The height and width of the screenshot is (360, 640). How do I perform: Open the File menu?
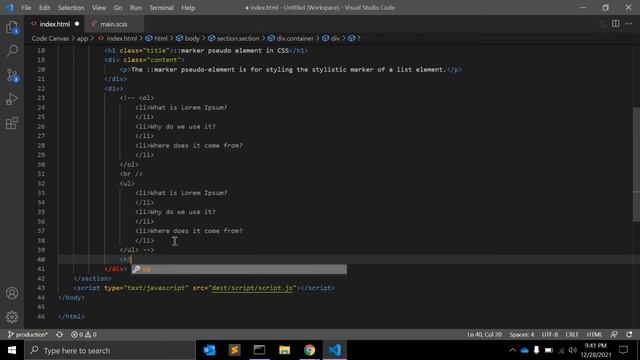[x=26, y=8]
